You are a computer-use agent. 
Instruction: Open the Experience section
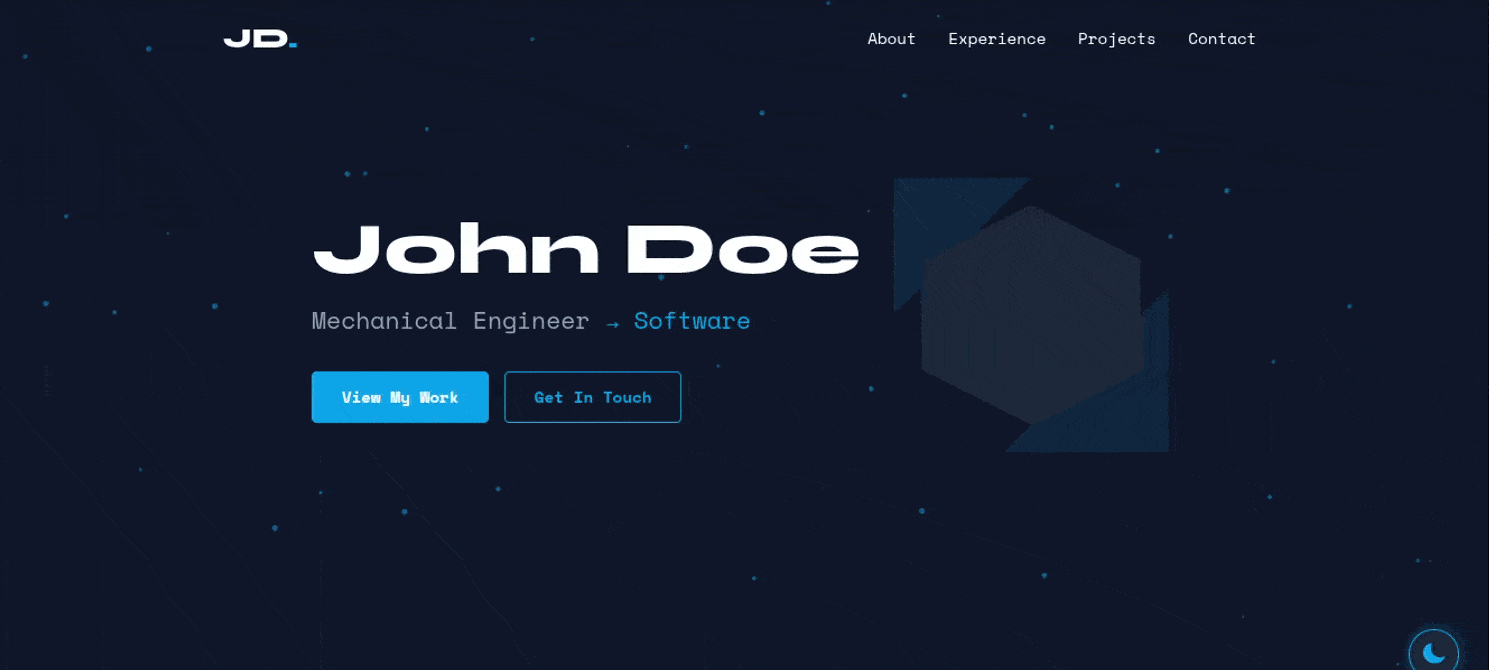(996, 39)
